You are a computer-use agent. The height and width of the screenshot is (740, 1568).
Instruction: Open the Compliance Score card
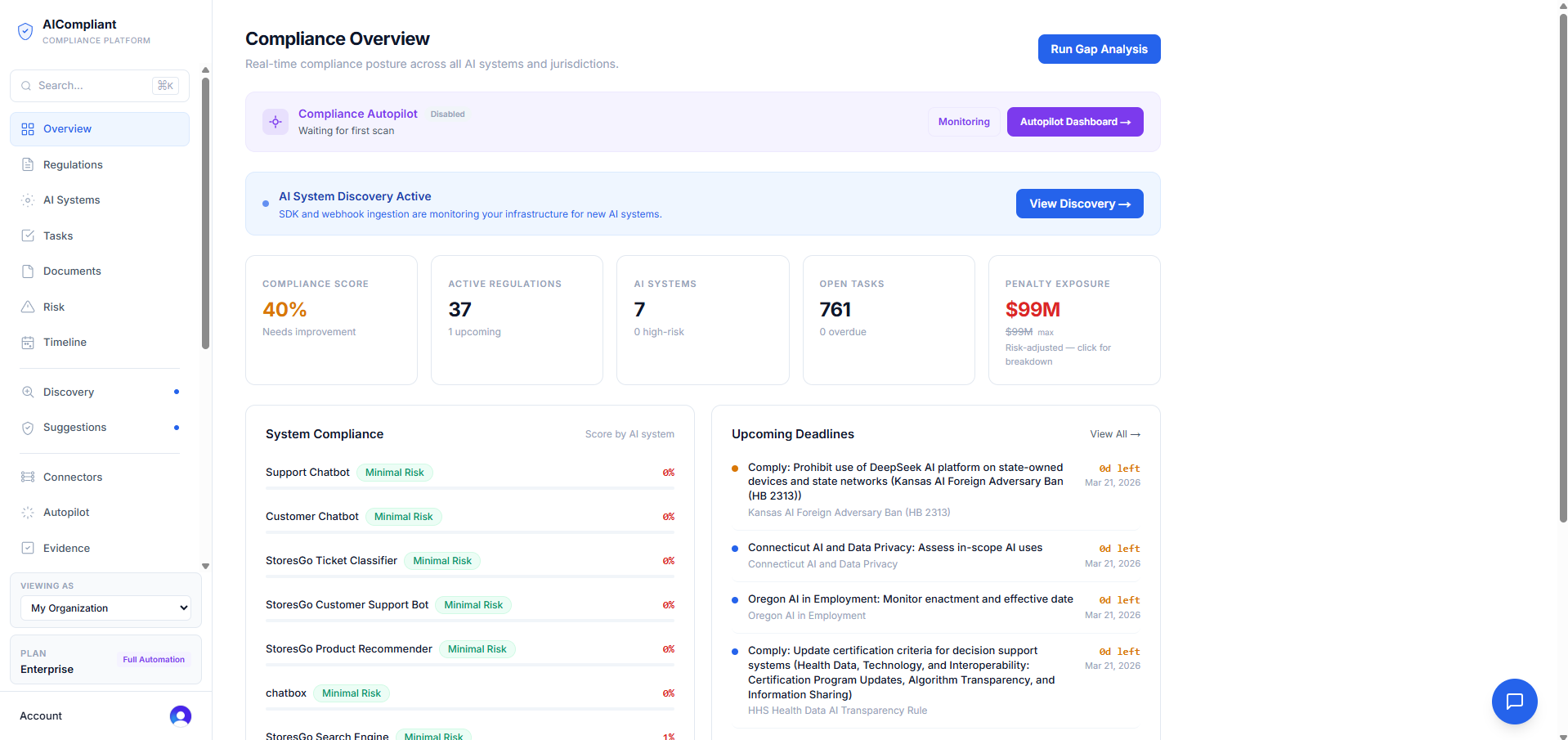331,320
